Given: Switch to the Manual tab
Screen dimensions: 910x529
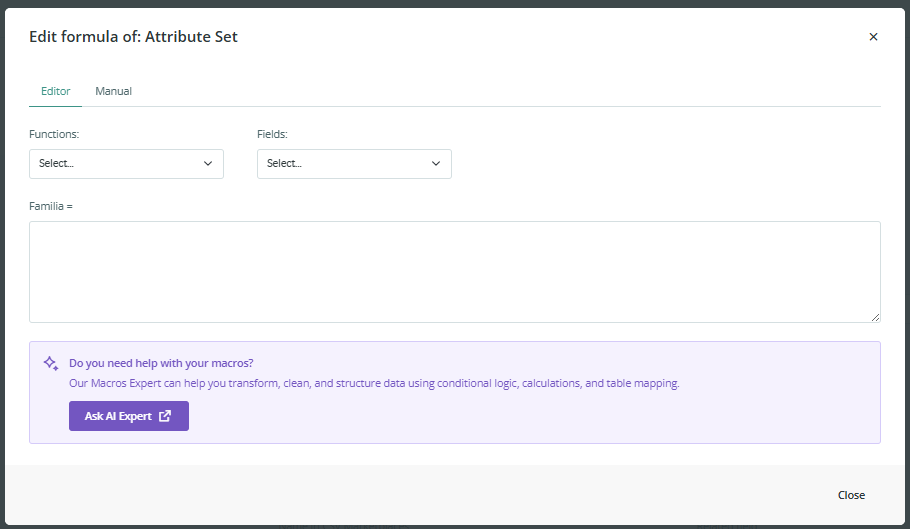Looking at the screenshot, I should point(113,91).
